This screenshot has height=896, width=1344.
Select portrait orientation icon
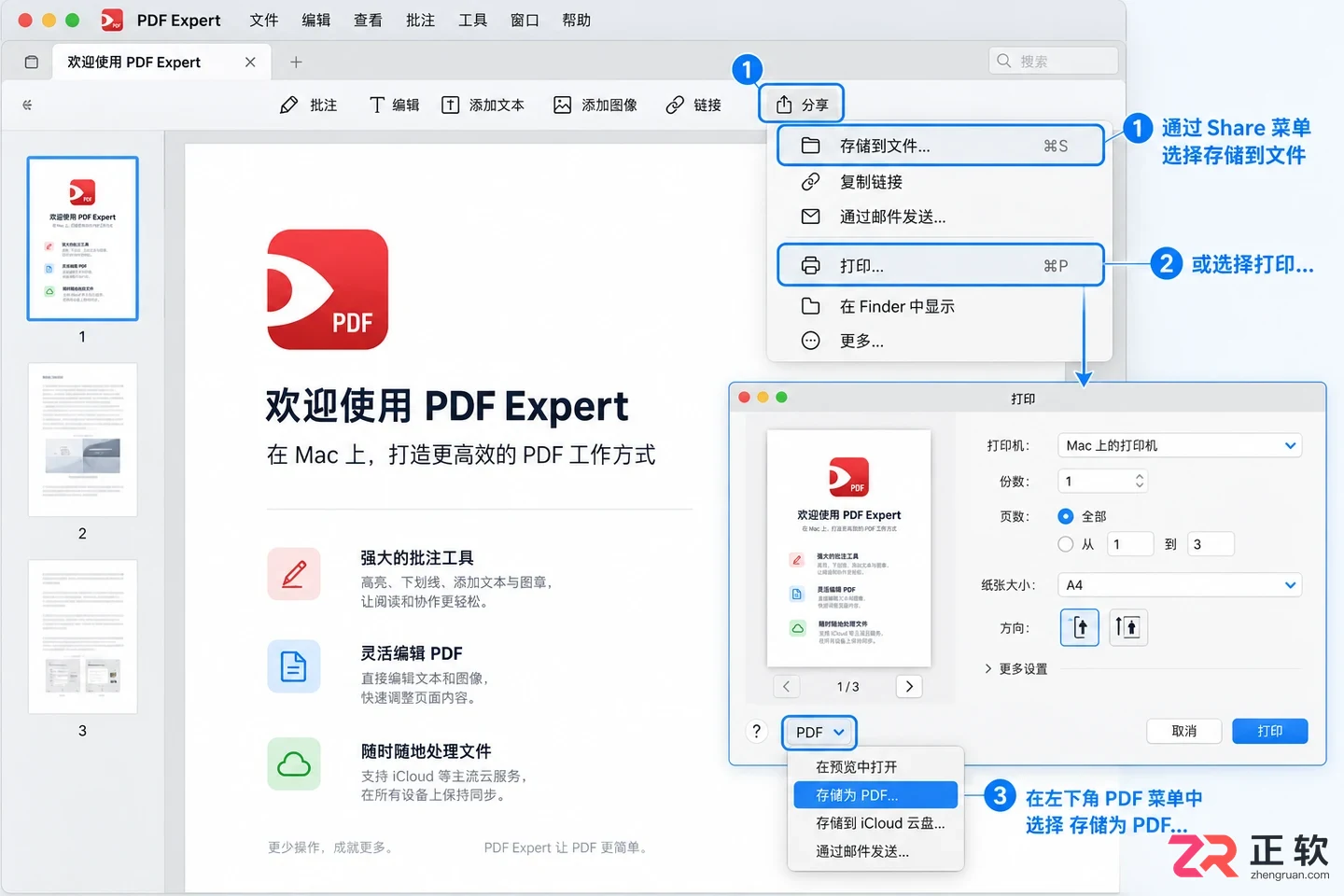(1080, 627)
